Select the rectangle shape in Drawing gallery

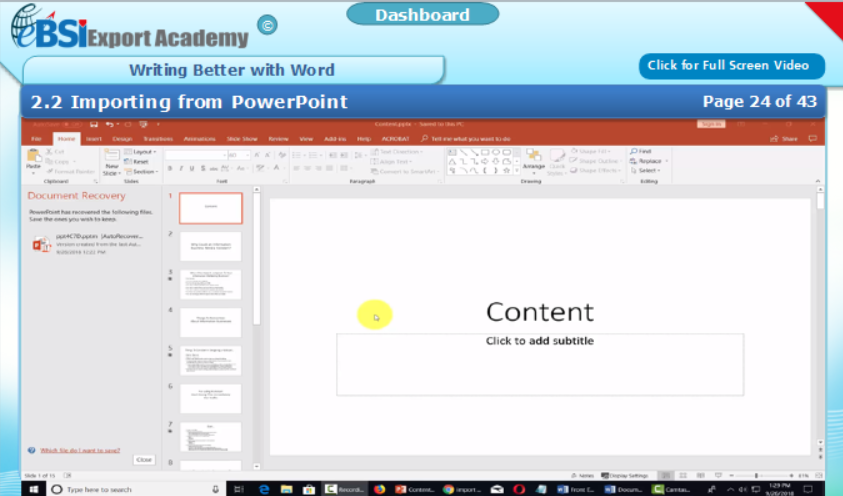pos(485,153)
